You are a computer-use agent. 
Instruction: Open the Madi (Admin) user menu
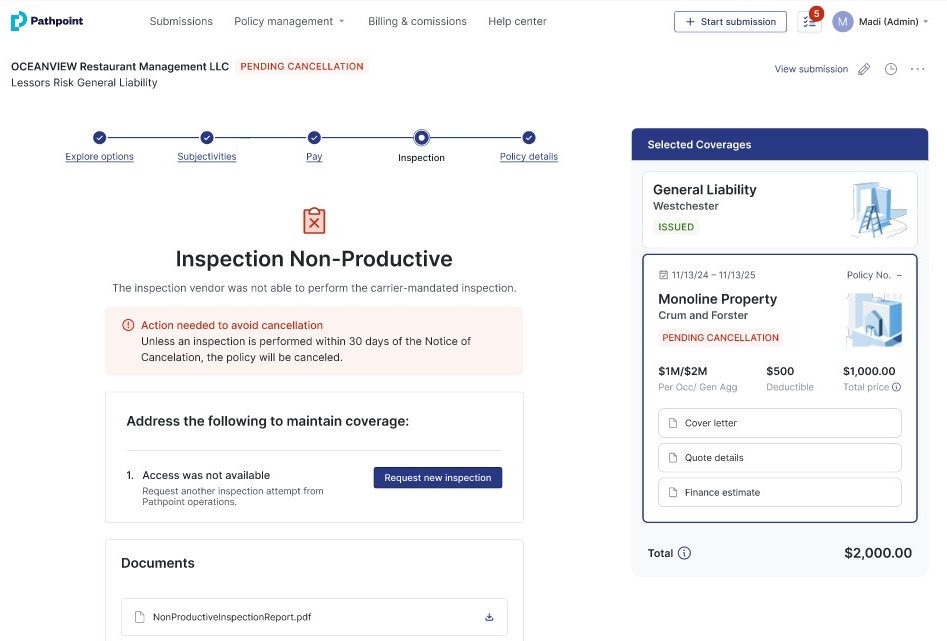coord(880,22)
